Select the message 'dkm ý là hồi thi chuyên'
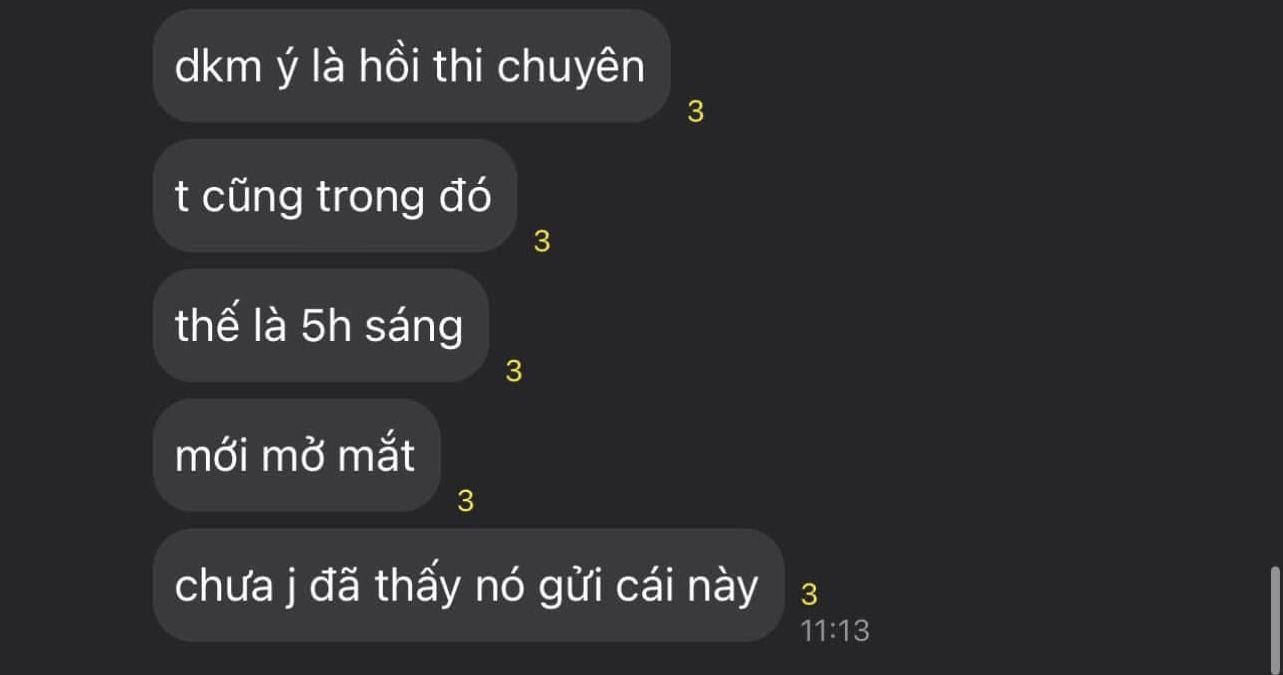The image size is (1283, 675). pos(411,66)
